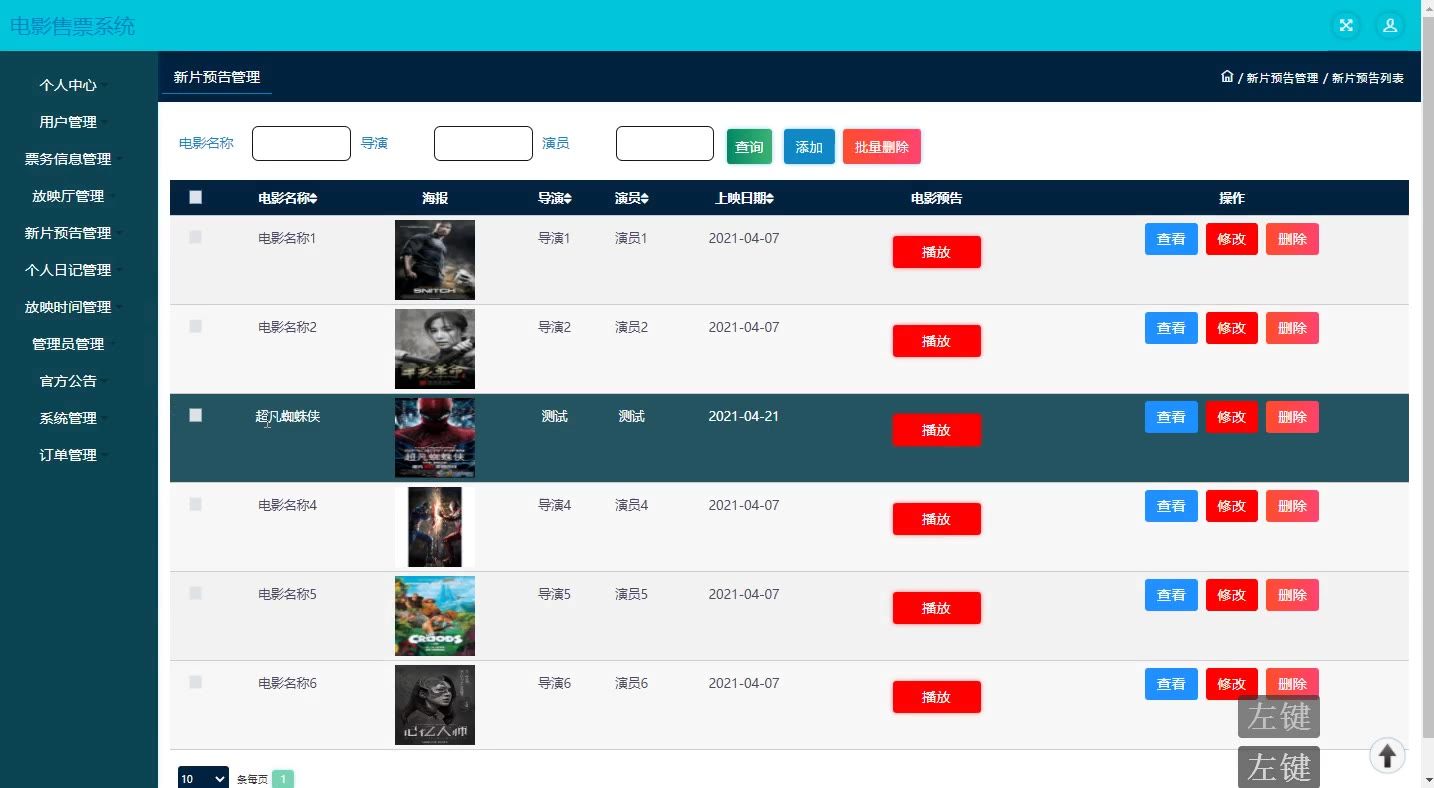Play the trailer for 电影名称4
The image size is (1434, 788).
point(937,519)
